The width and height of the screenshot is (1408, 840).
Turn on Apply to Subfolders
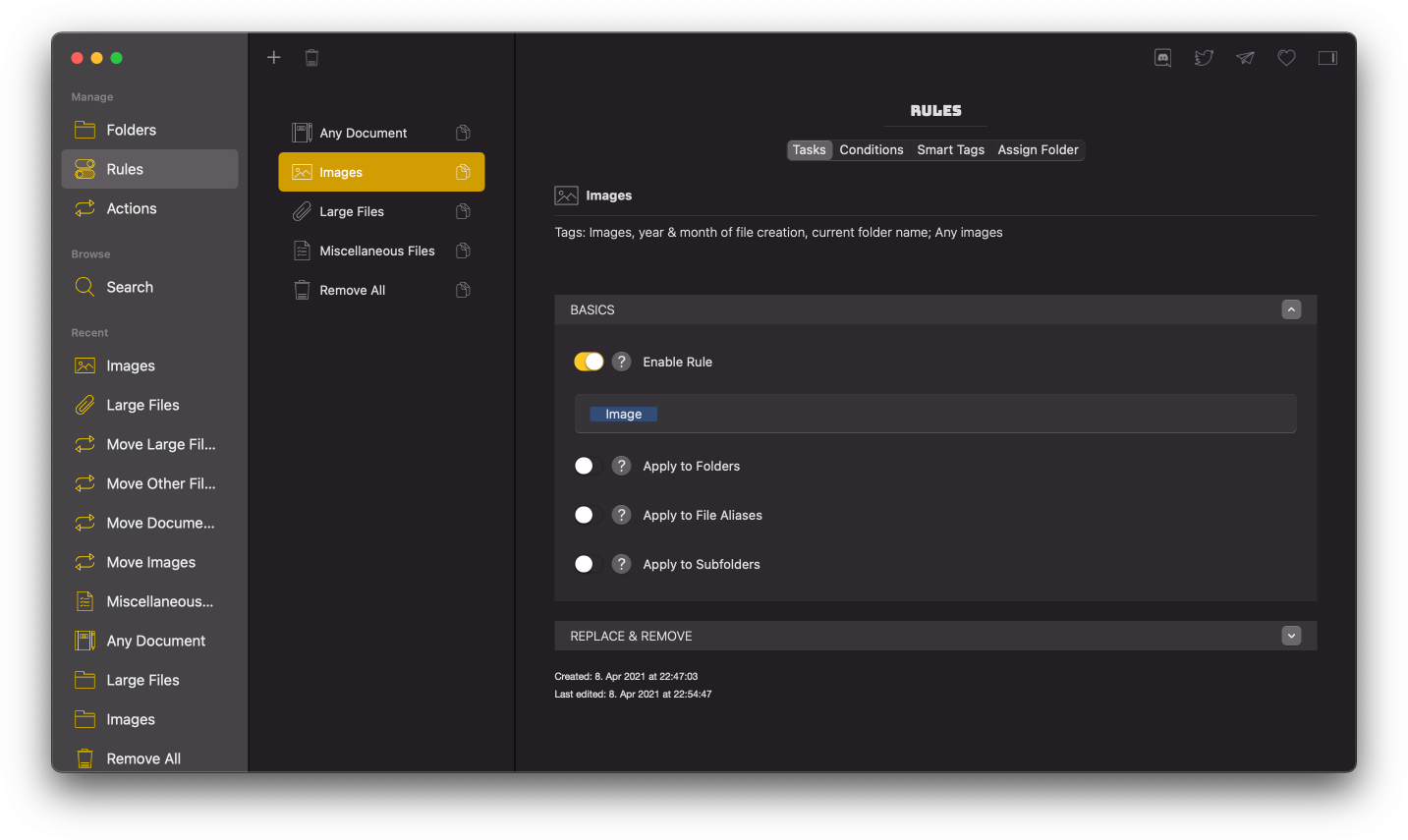[584, 564]
